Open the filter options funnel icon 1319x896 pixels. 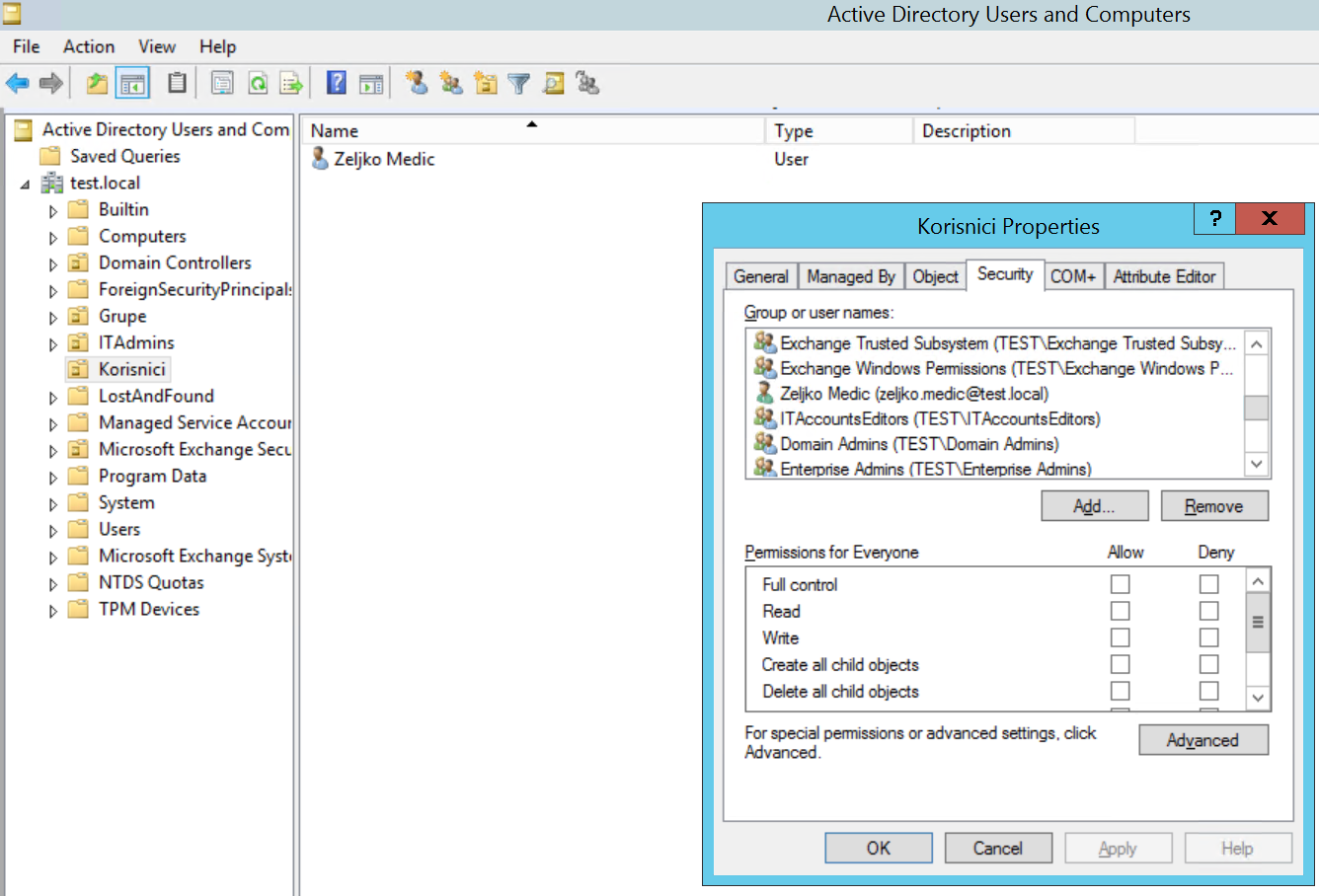(x=519, y=84)
